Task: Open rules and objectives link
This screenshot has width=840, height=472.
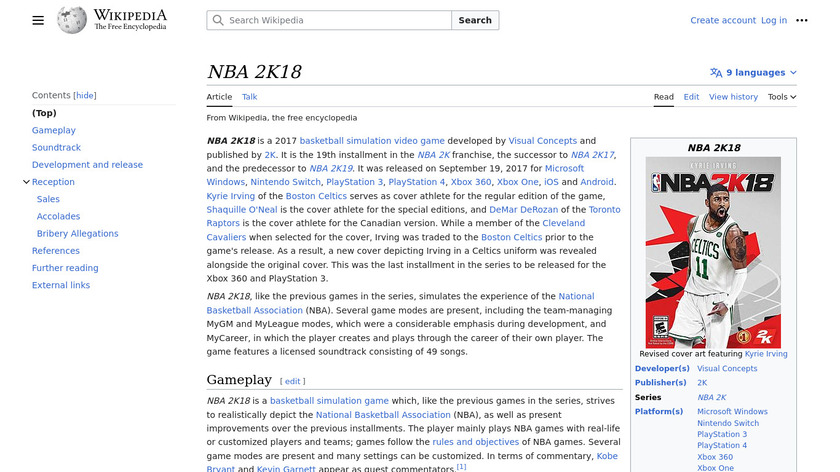Action: pos(476,443)
